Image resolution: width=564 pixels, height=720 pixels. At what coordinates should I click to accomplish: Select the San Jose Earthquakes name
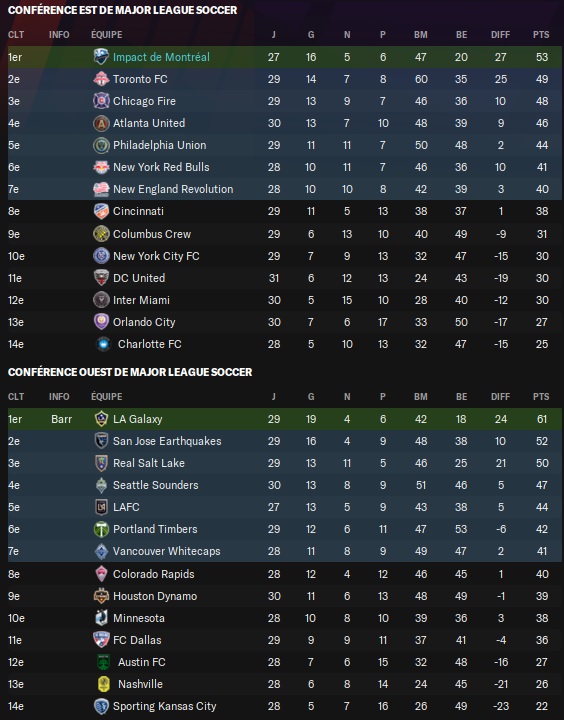click(x=167, y=441)
